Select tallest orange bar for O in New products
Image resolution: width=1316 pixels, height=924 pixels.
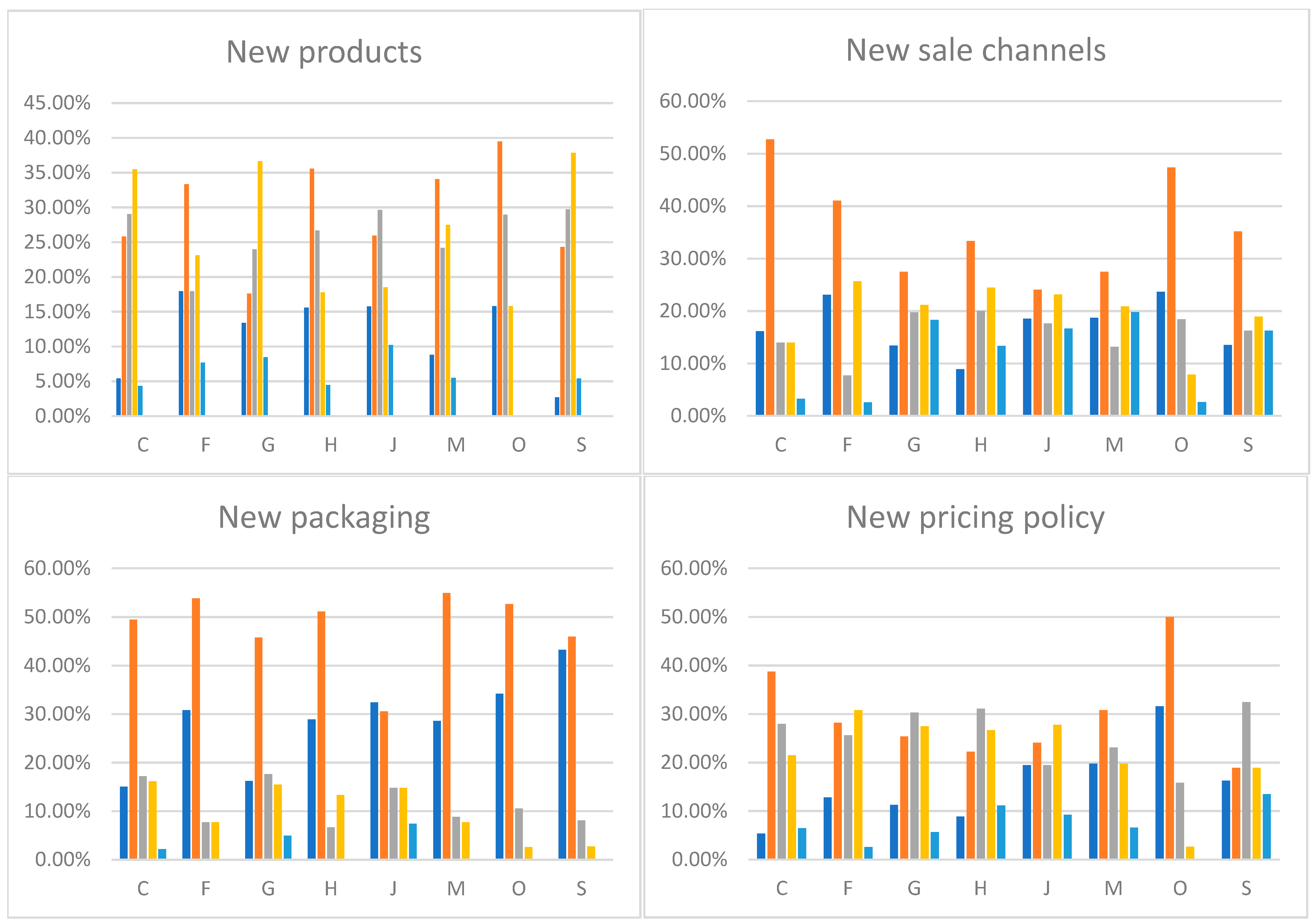pyautogui.click(x=500, y=278)
